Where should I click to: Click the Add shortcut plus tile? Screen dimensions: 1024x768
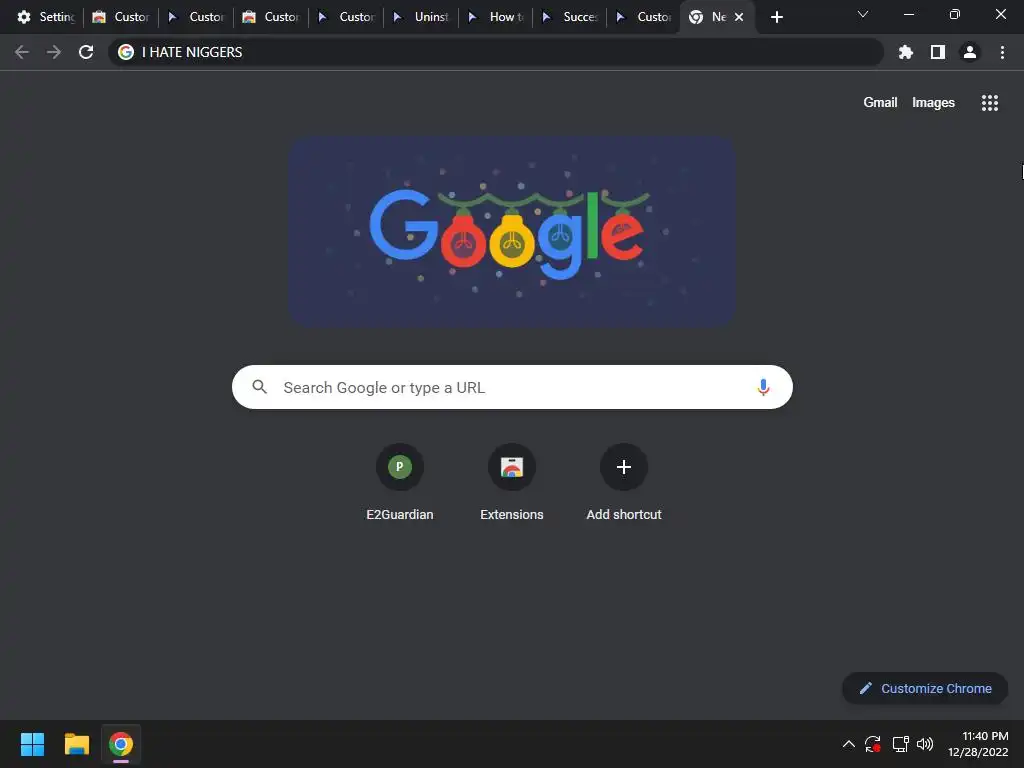coord(624,482)
